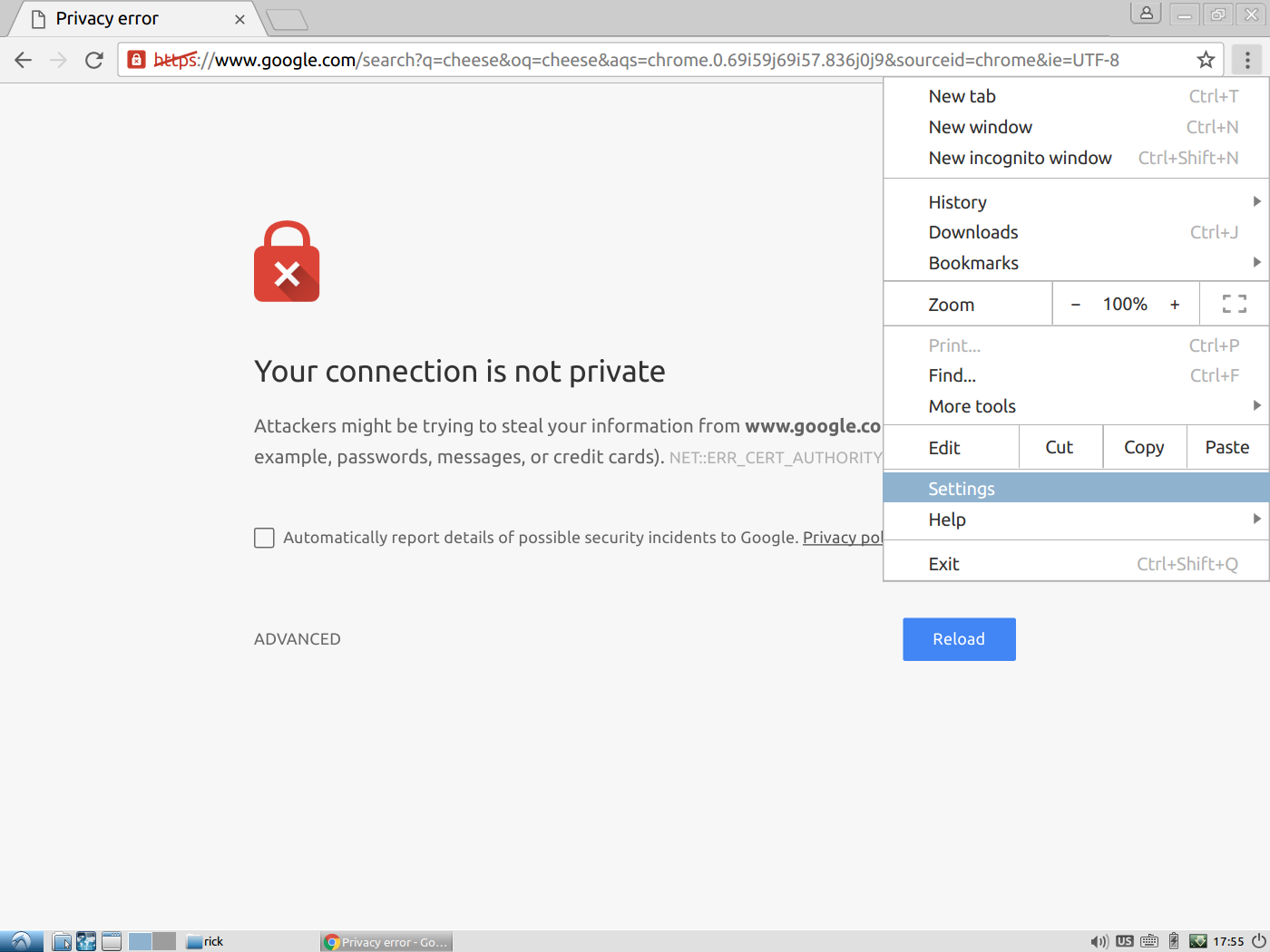
Task: Open the user profile icon in title bar
Action: pos(1147,14)
